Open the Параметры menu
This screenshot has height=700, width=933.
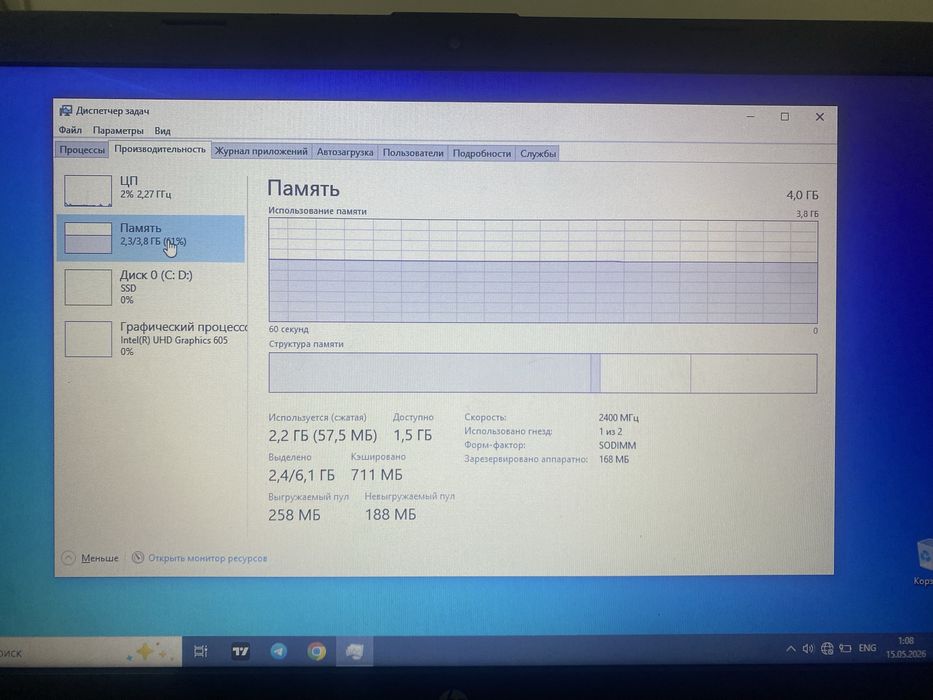pyautogui.click(x=118, y=130)
